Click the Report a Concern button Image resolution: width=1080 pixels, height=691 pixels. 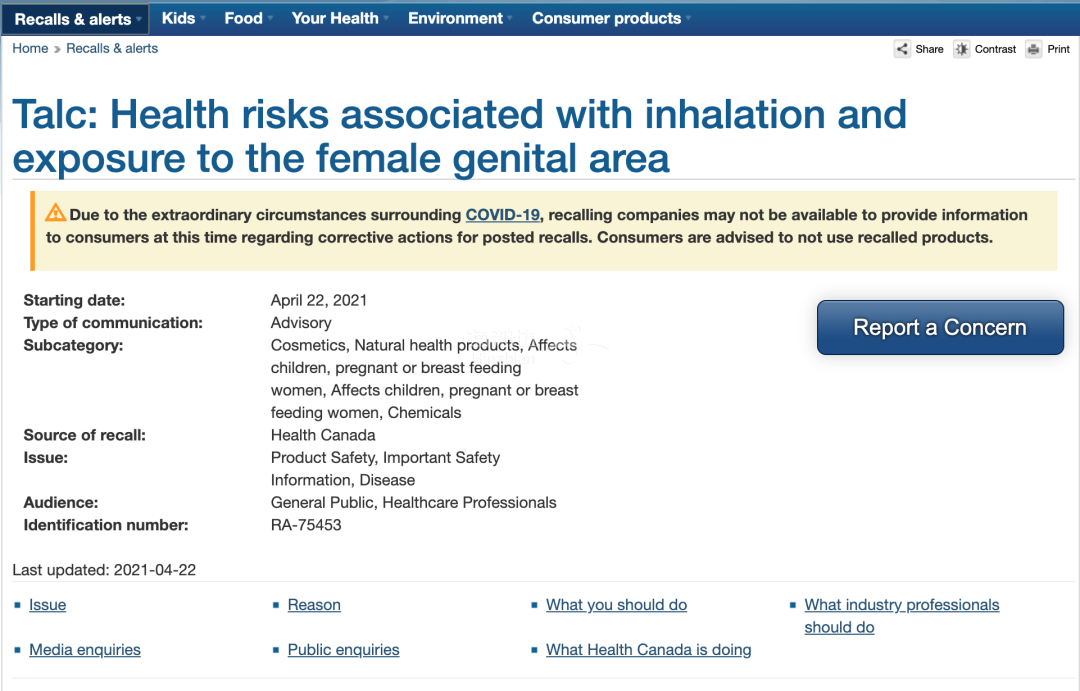(x=940, y=327)
